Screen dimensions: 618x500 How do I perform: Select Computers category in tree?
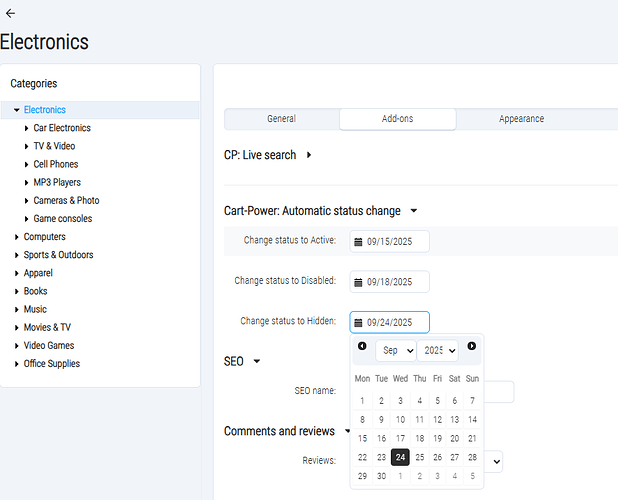45,237
